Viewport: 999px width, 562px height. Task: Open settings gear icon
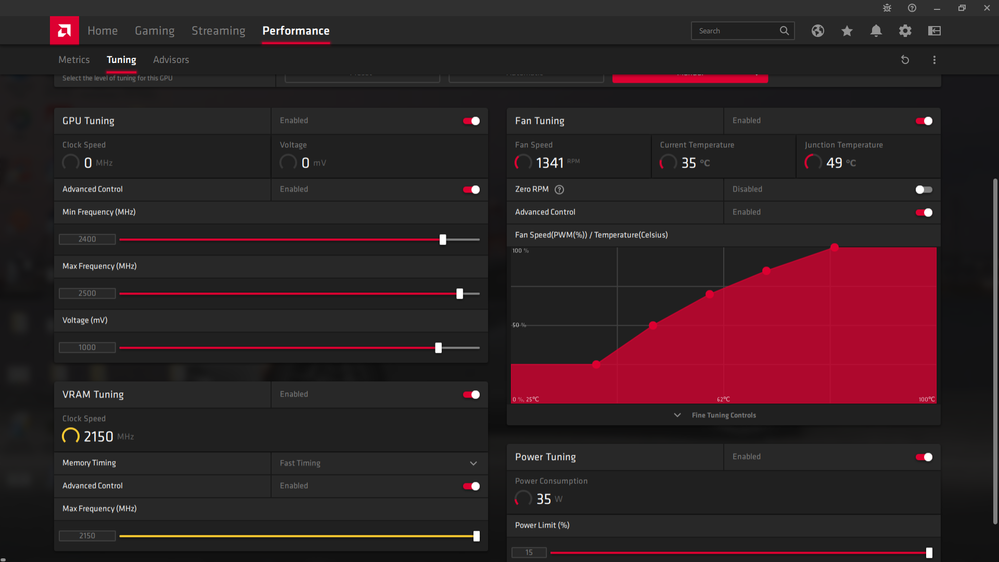click(x=905, y=31)
